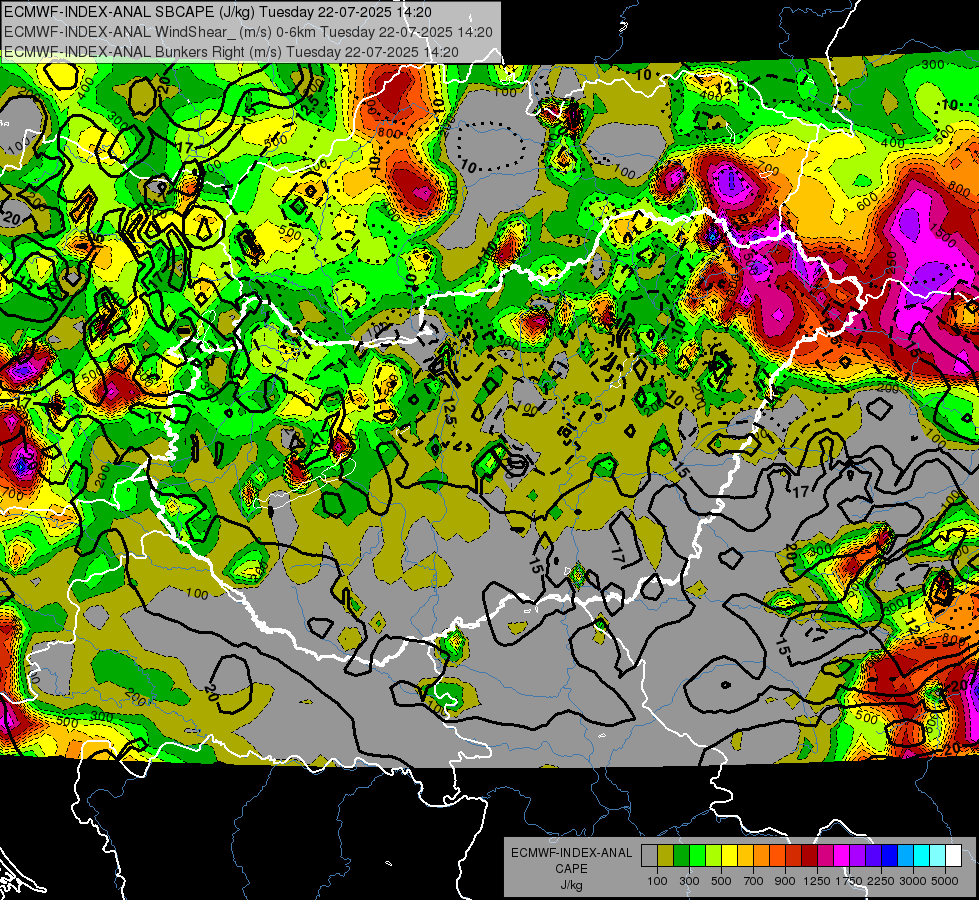The width and height of the screenshot is (979, 900).
Task: Click the legend scale label 900
Action: 785,881
